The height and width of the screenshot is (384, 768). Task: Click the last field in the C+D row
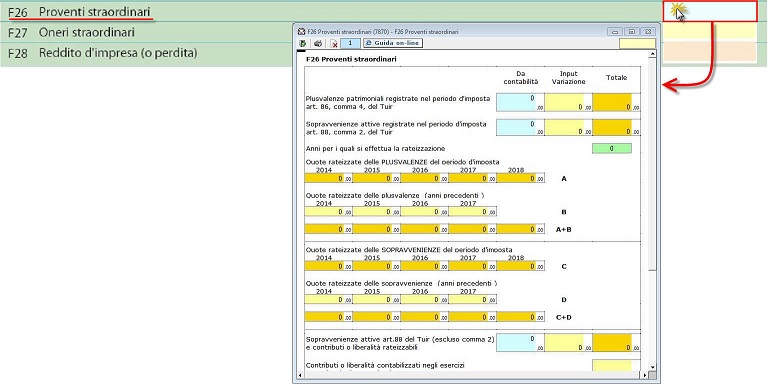(520, 317)
